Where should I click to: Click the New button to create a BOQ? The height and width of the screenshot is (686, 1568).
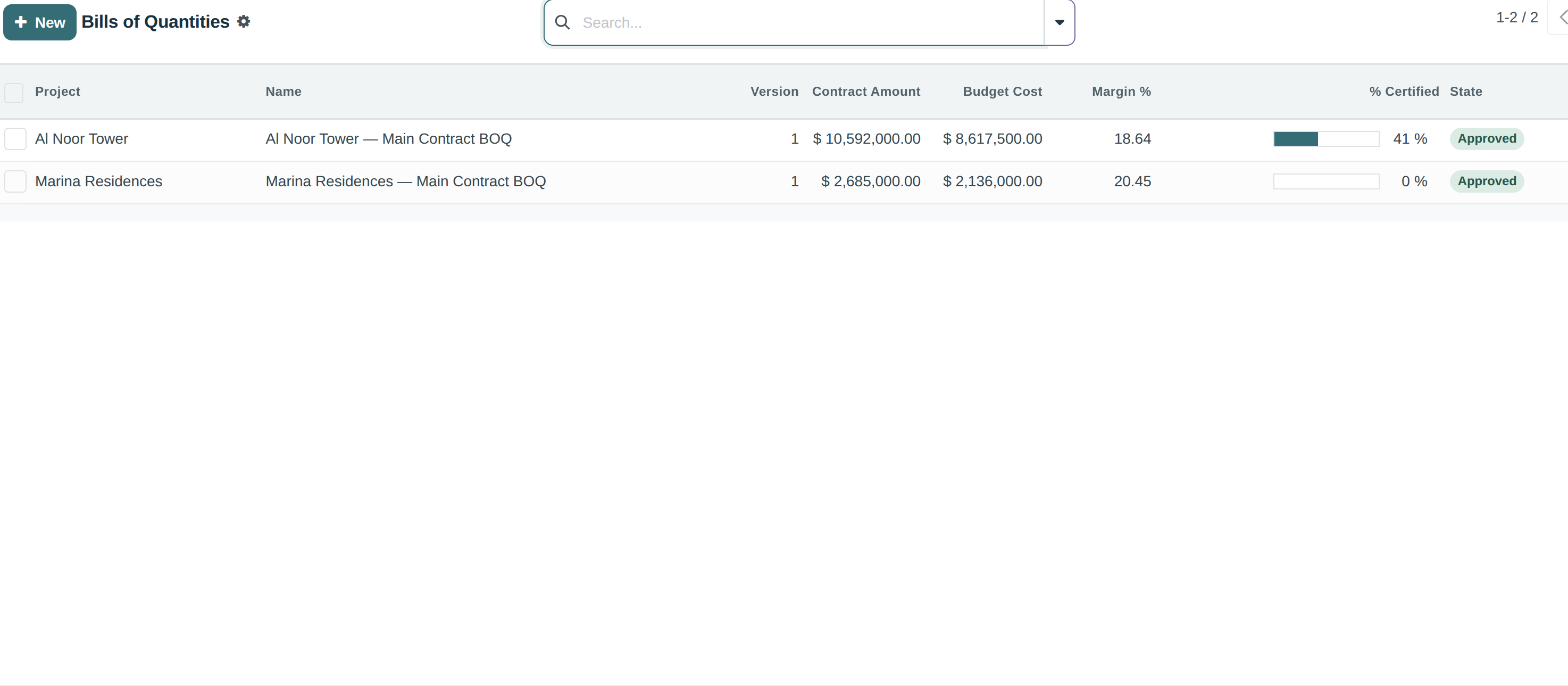(39, 22)
